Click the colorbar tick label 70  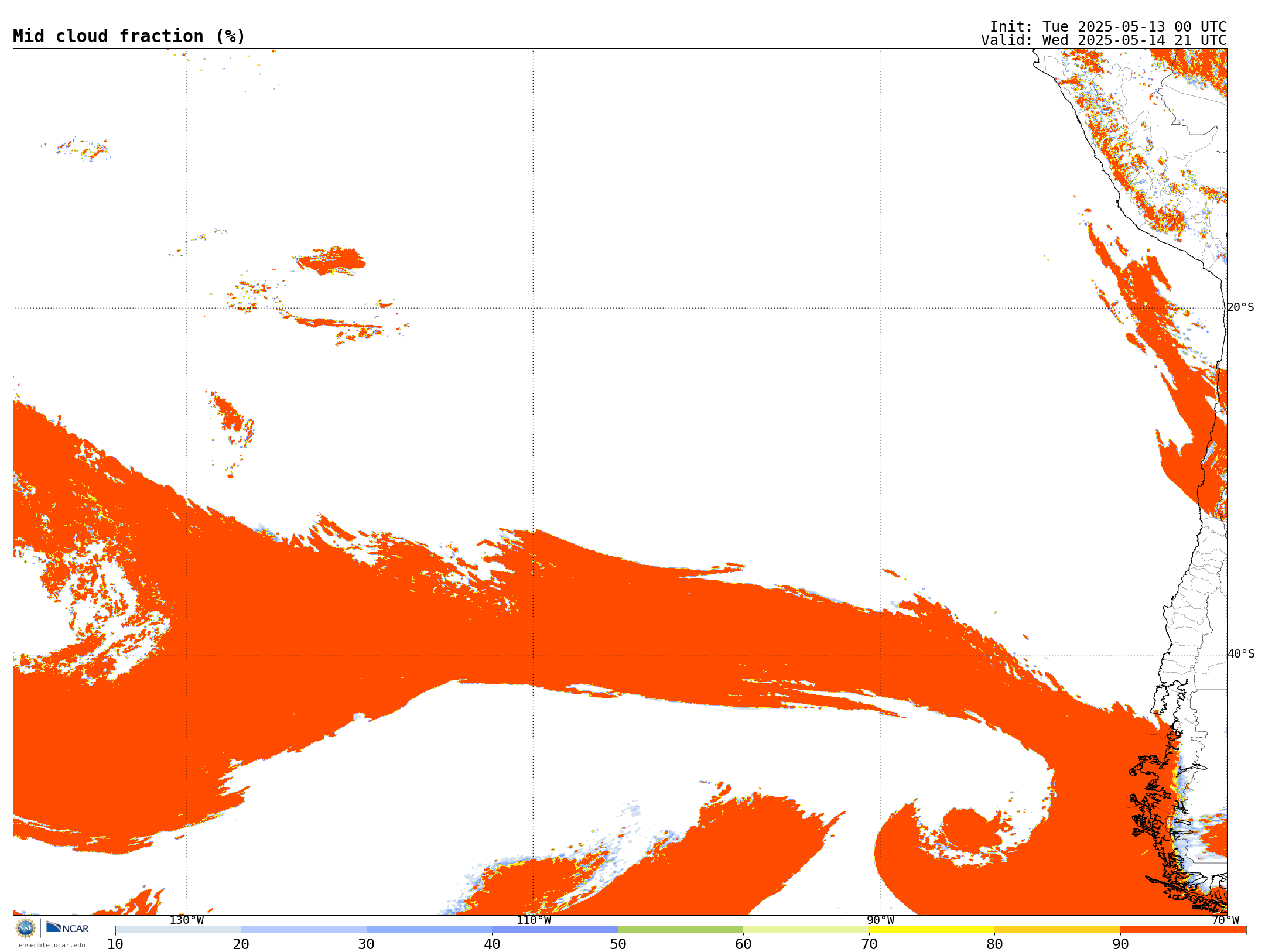[869, 944]
